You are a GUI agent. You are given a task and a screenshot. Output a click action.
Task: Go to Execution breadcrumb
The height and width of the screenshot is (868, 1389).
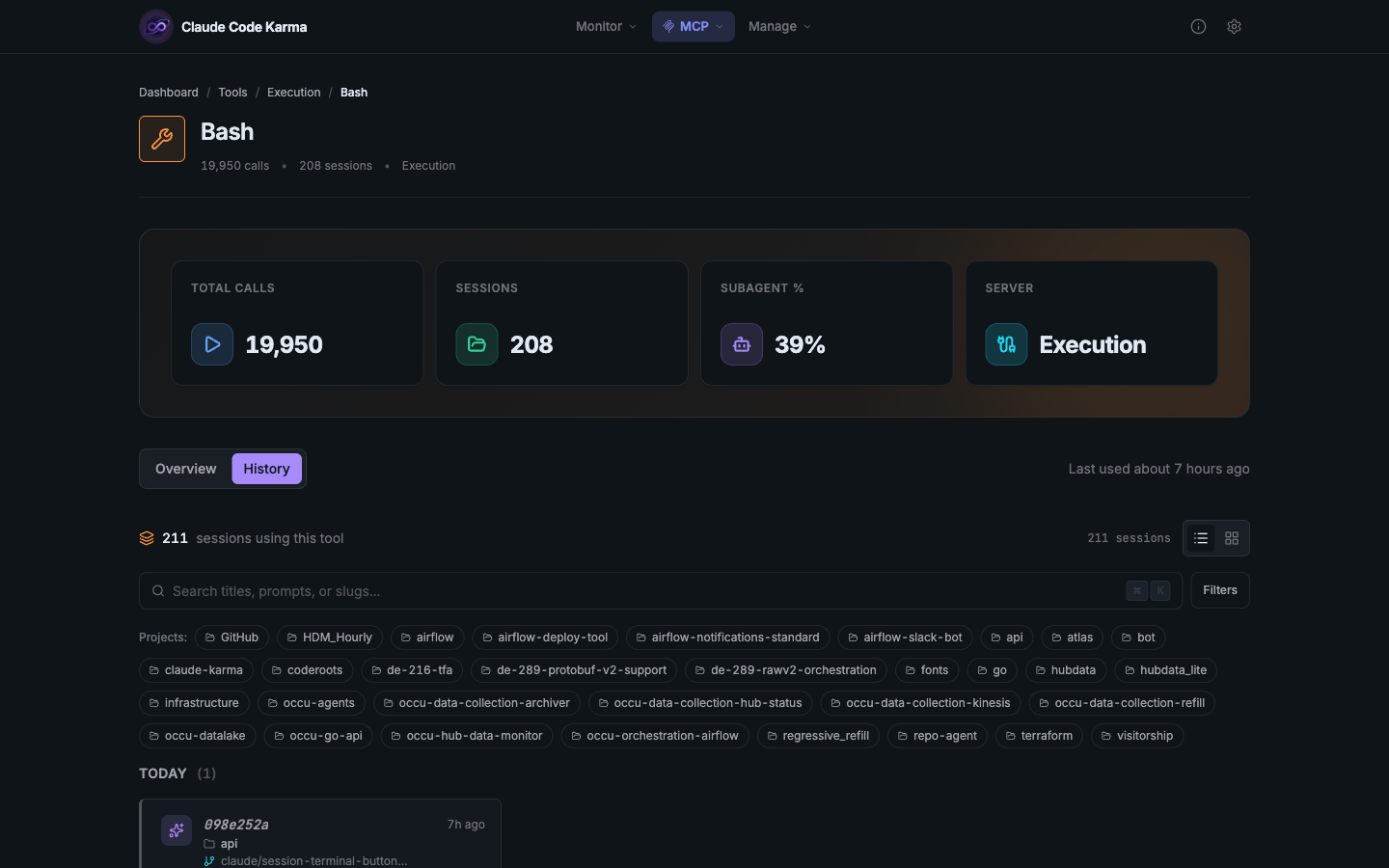pos(294,93)
